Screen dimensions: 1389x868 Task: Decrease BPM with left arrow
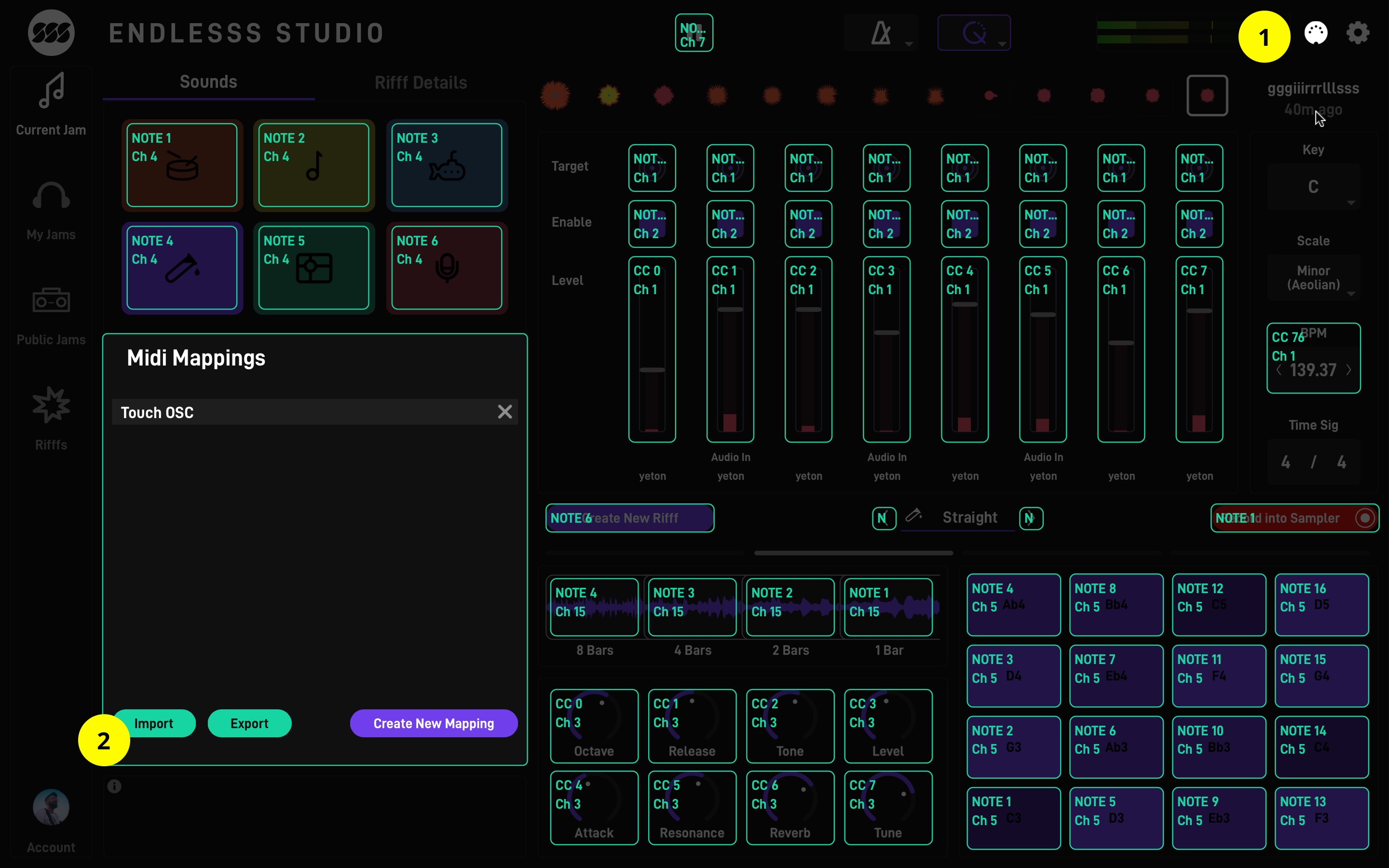pyautogui.click(x=1279, y=370)
